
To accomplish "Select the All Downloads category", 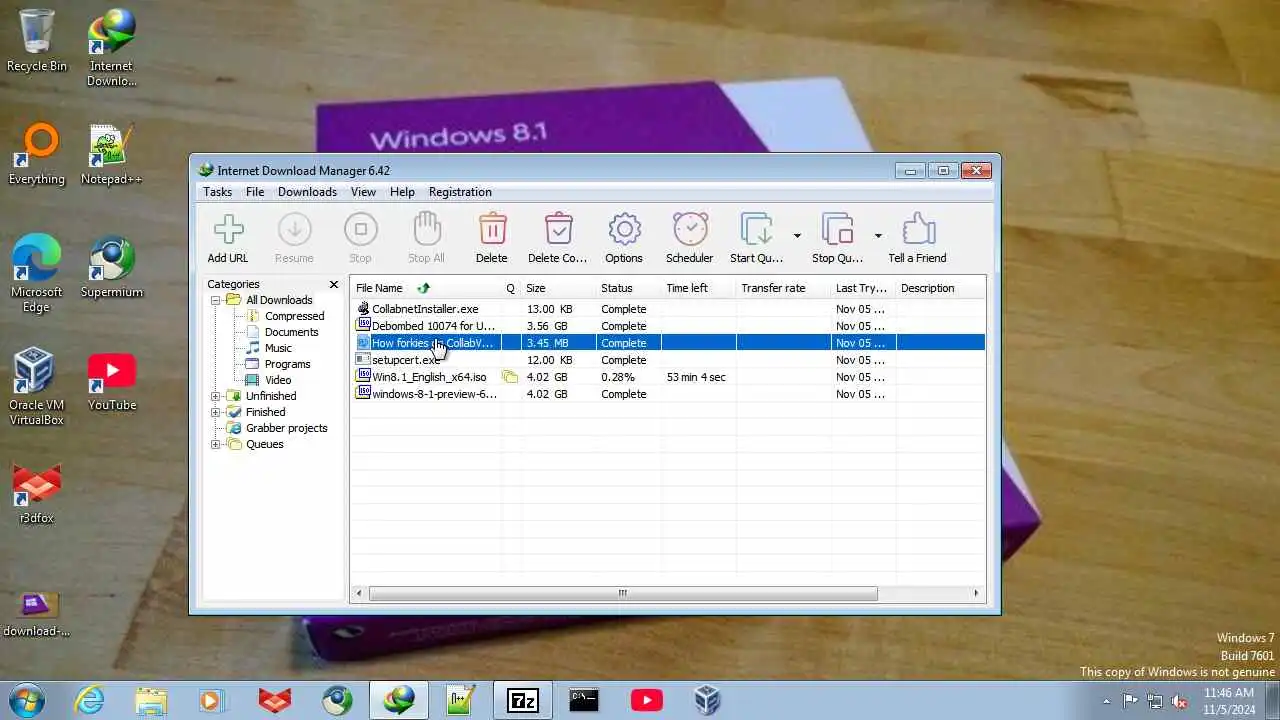I will 279,300.
